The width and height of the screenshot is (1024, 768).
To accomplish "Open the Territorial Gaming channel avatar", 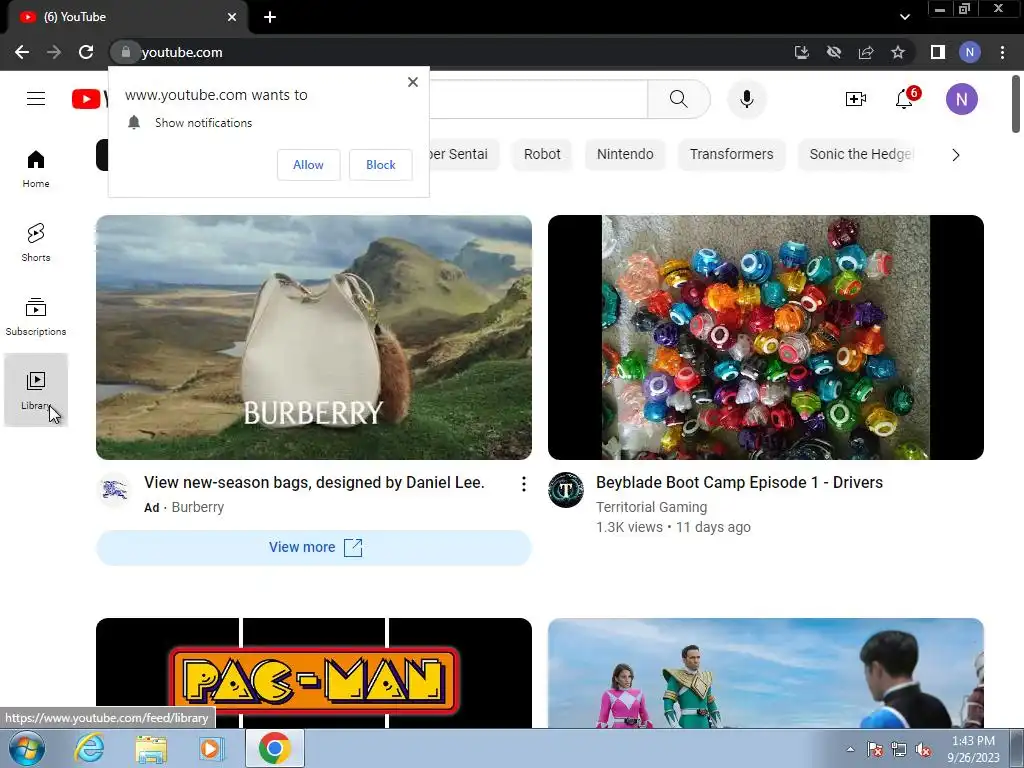I will pyautogui.click(x=566, y=490).
